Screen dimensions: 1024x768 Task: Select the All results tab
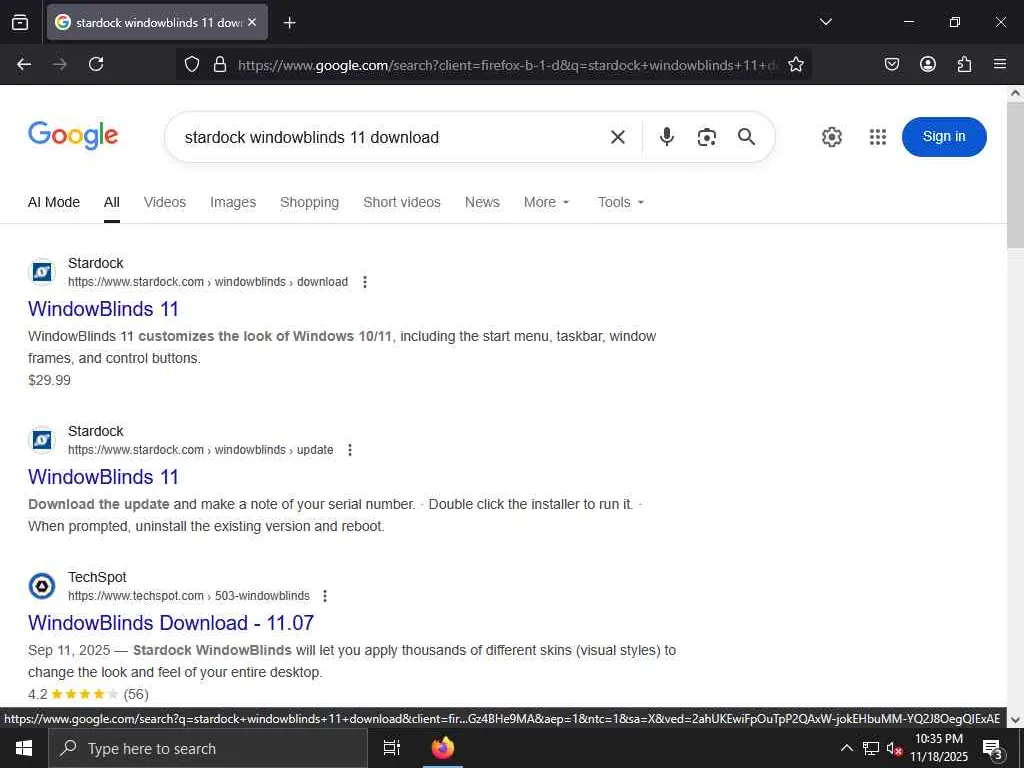coord(112,202)
